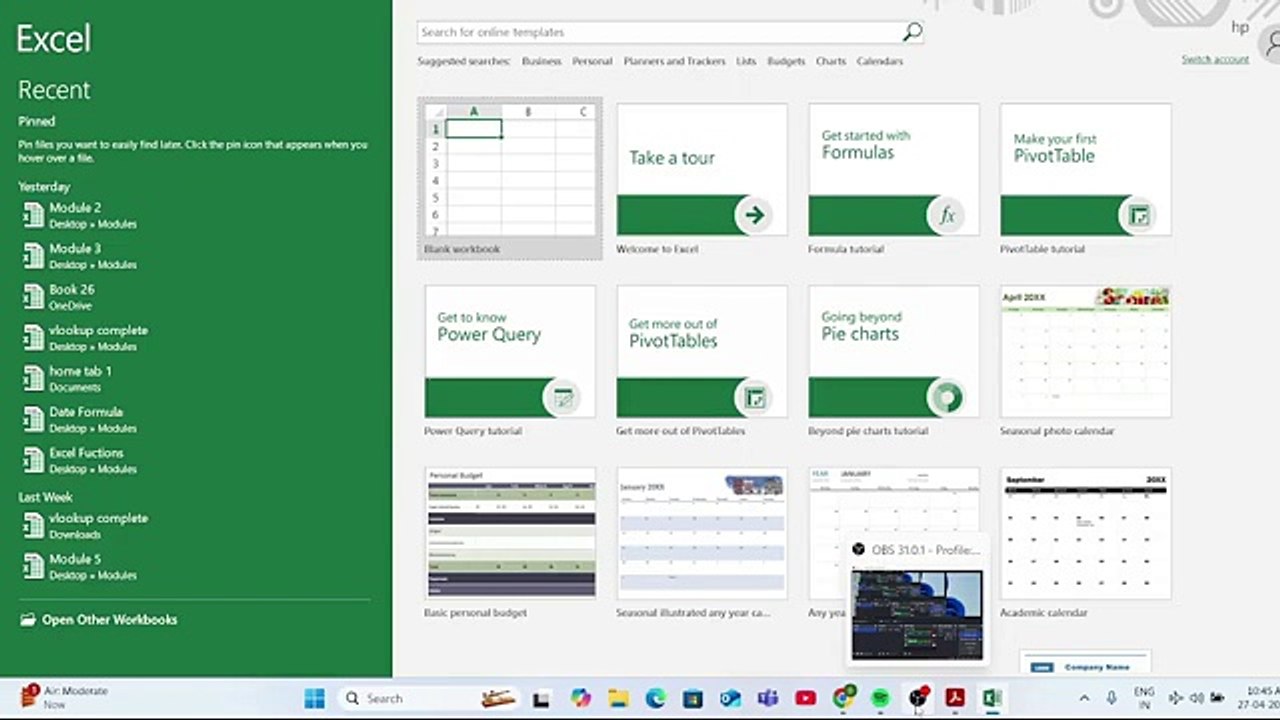Launch Microsoft Edge from the taskbar
This screenshot has width=1280, height=720.
(656, 698)
